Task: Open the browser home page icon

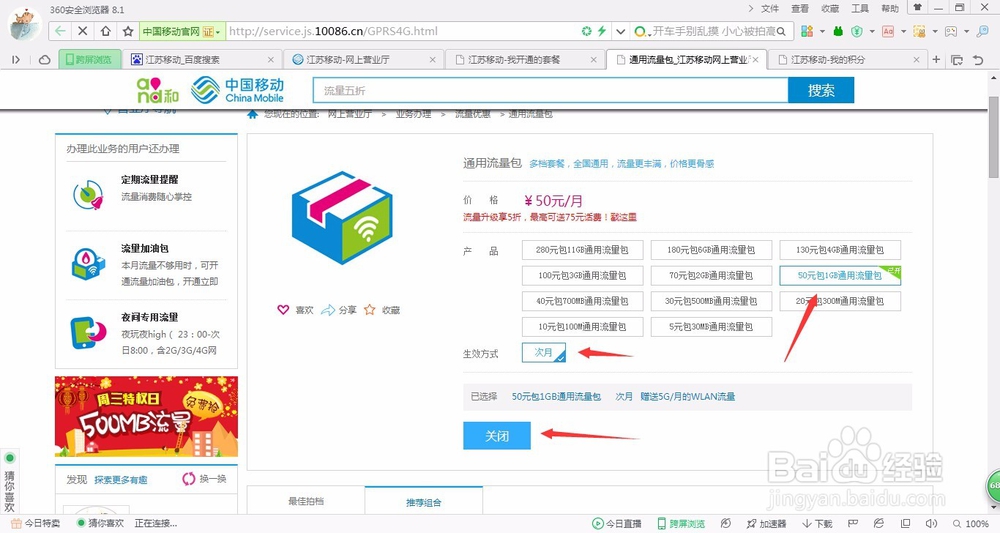Action: 105,31
